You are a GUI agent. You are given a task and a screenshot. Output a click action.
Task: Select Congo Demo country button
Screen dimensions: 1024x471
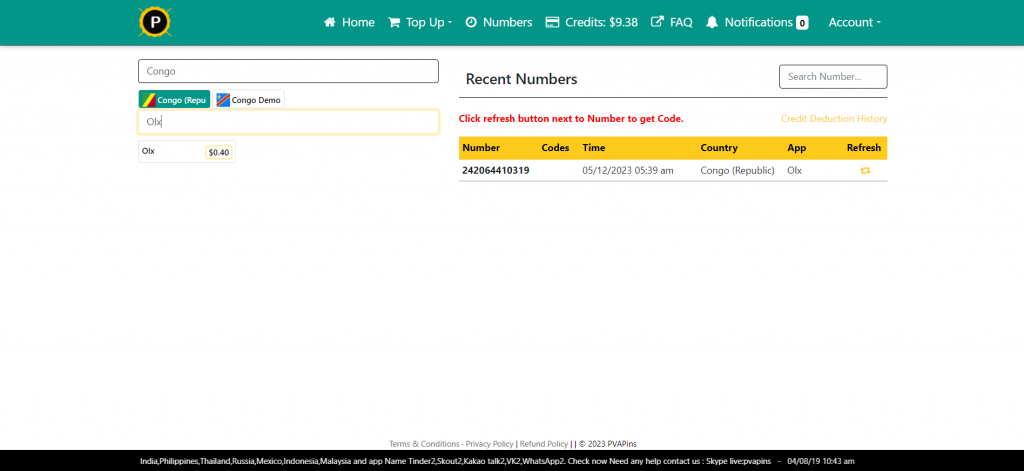pyautogui.click(x=249, y=100)
